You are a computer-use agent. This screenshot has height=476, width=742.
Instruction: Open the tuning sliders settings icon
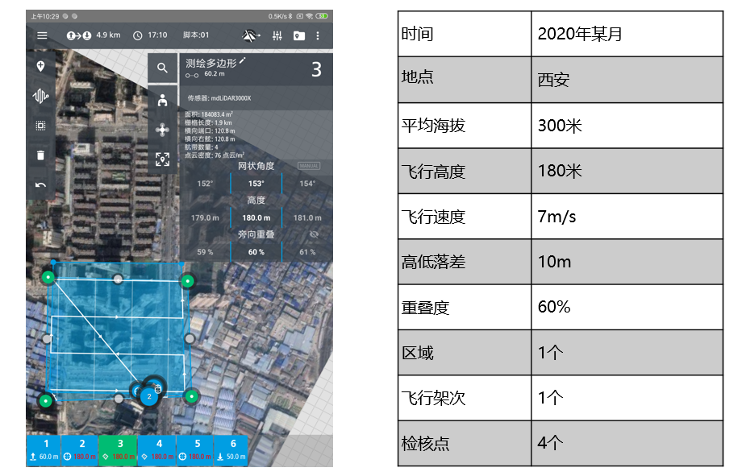pos(279,35)
